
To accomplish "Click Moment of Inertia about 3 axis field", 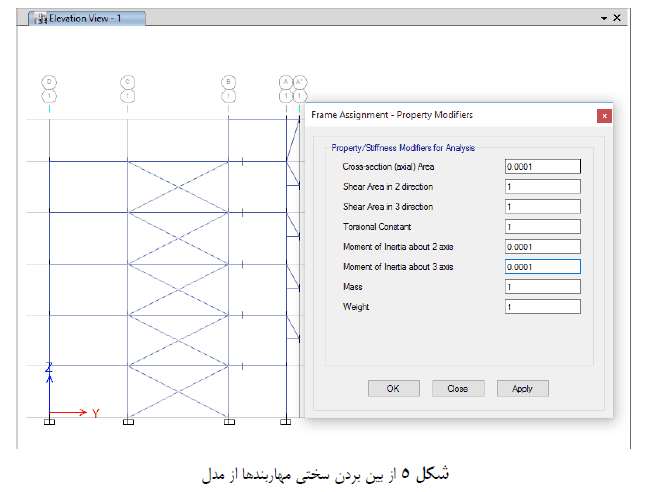I will click(x=543, y=267).
